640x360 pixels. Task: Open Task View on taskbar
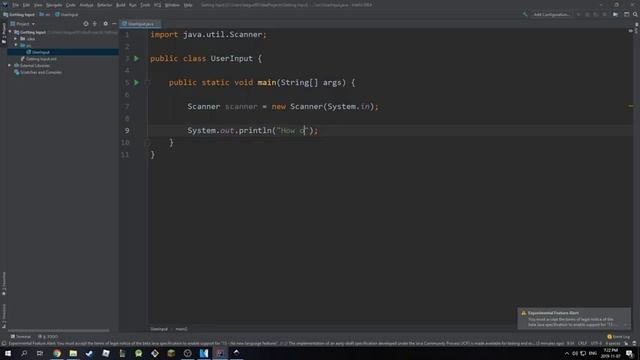point(40,353)
